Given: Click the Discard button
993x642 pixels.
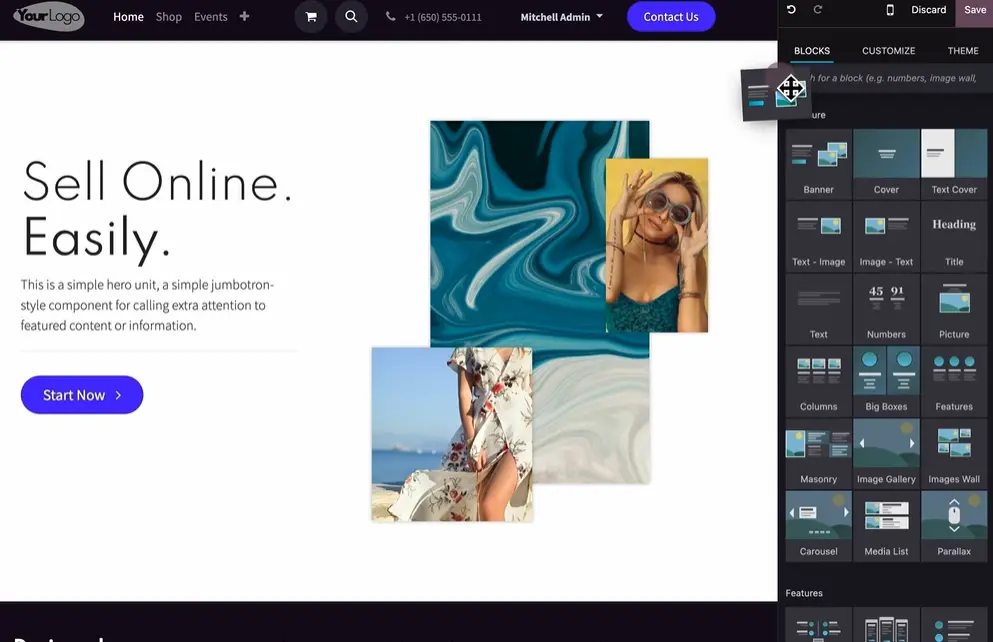Looking at the screenshot, I should pyautogui.click(x=928, y=10).
